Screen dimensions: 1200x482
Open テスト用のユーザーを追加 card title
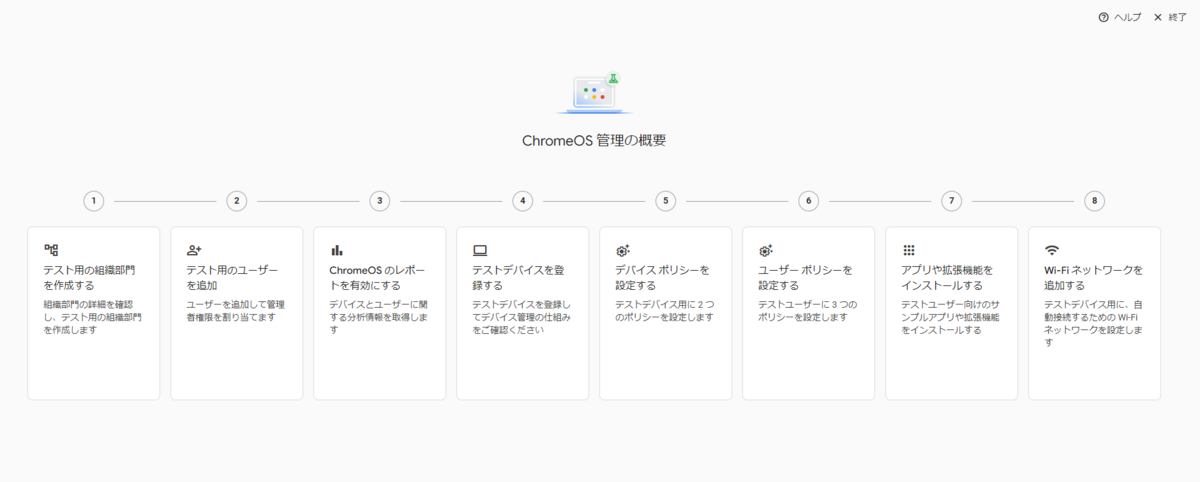tap(232, 277)
